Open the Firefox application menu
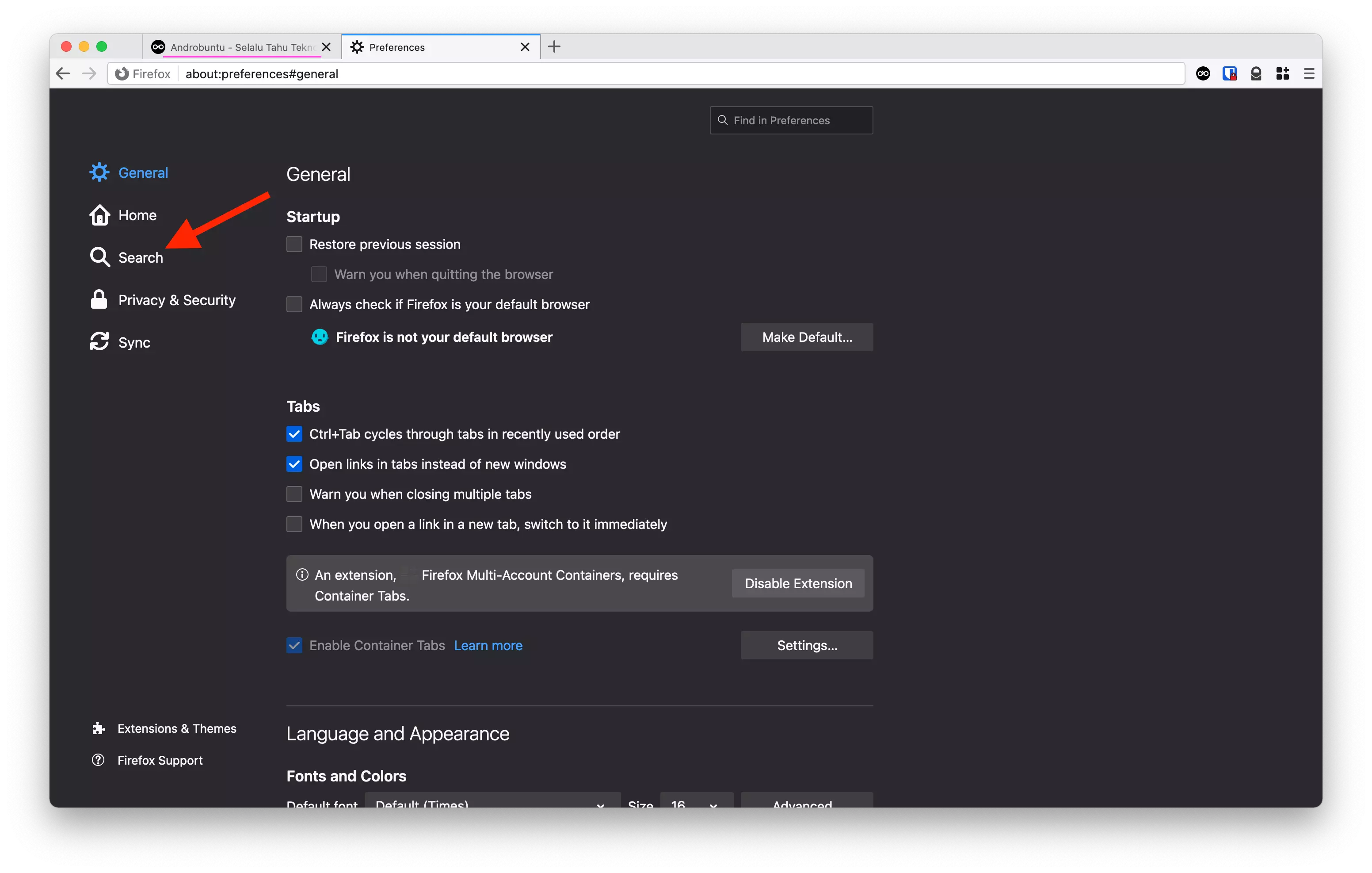This screenshot has height=873, width=1372. (1309, 73)
